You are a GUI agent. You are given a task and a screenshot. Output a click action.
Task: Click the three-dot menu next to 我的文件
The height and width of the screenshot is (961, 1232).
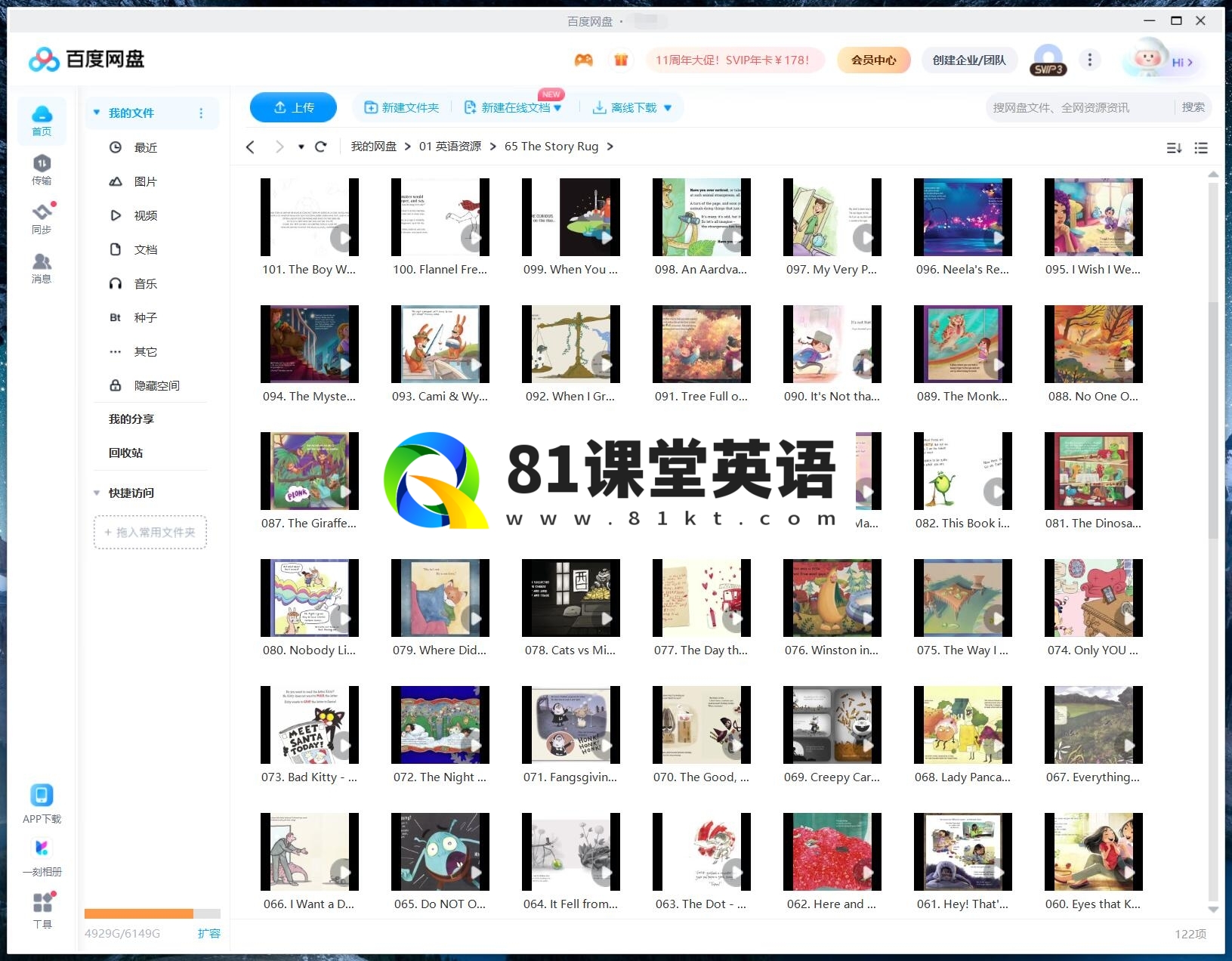pyautogui.click(x=201, y=113)
